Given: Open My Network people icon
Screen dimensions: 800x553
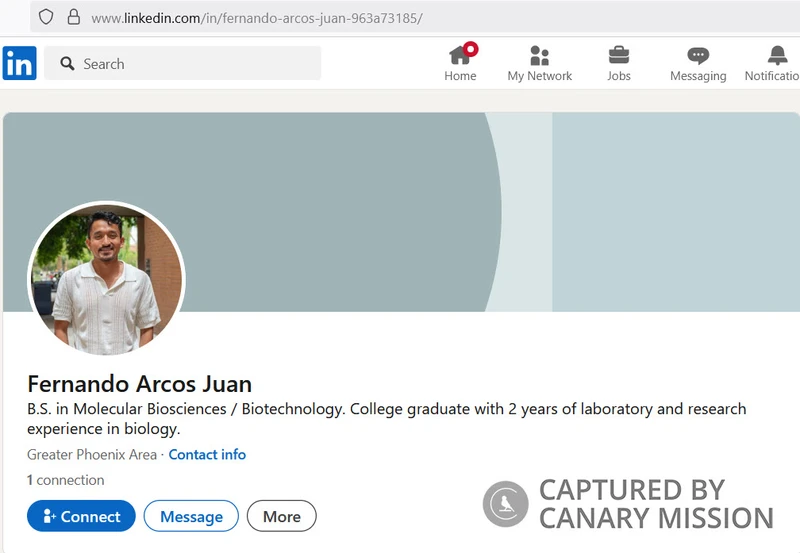Looking at the screenshot, I should (539, 56).
